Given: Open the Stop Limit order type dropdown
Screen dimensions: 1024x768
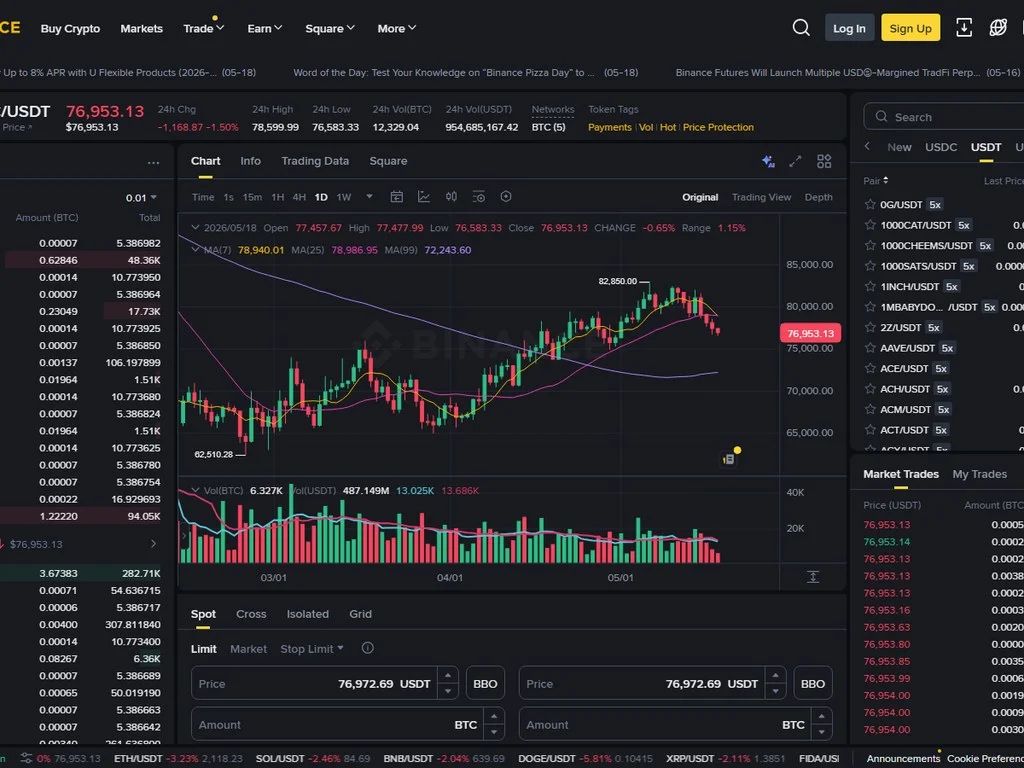Looking at the screenshot, I should click(x=312, y=648).
